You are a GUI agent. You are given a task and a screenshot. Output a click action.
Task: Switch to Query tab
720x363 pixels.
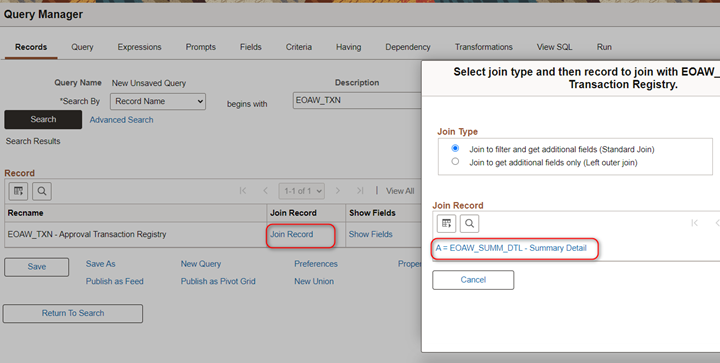click(x=82, y=47)
